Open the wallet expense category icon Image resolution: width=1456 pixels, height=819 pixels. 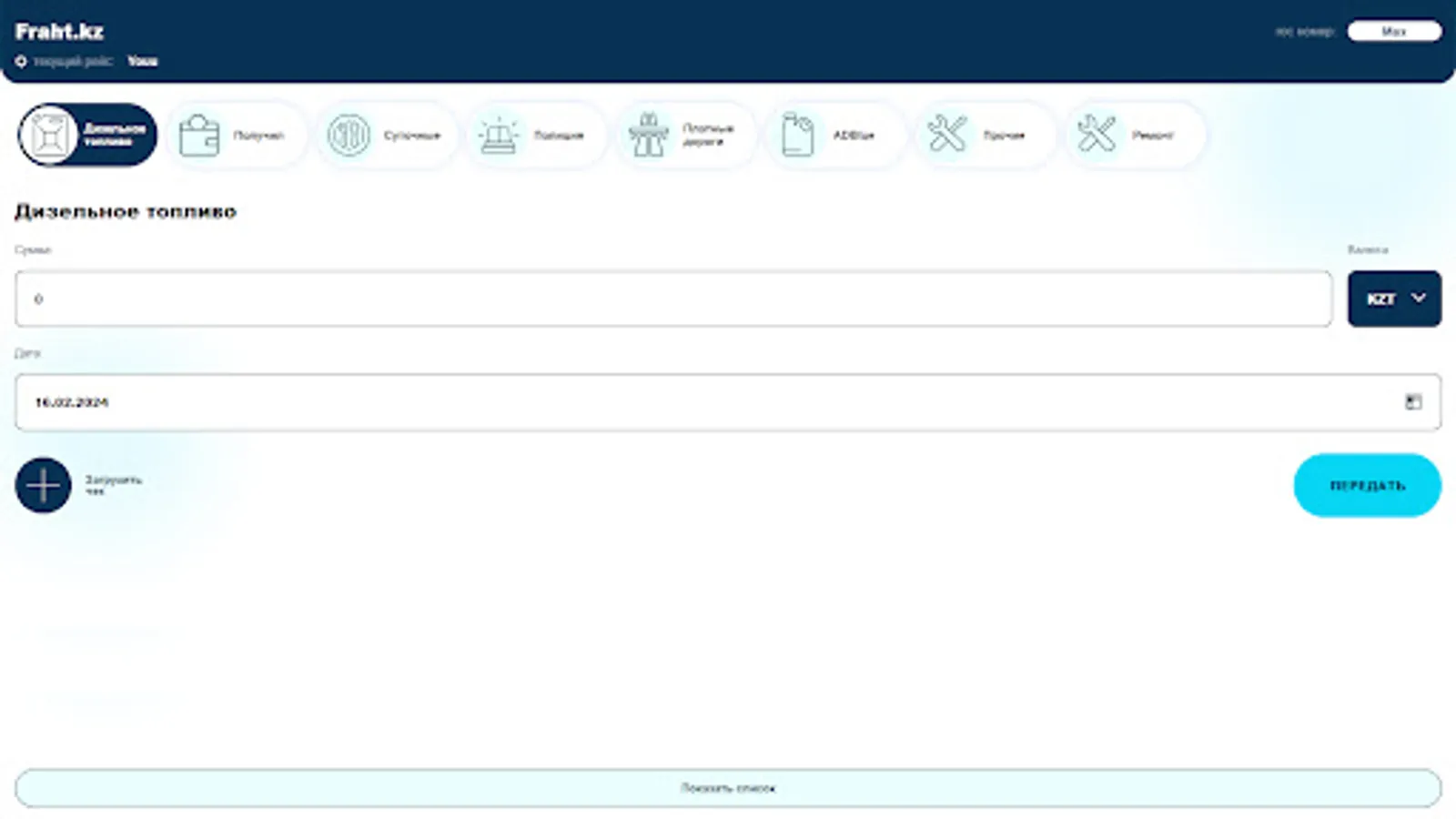pos(198,135)
